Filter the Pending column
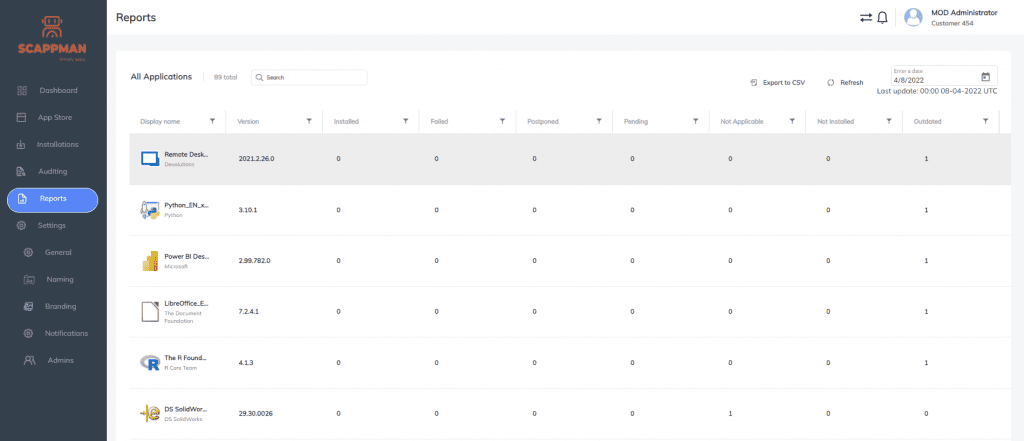The height and width of the screenshot is (441, 1024). 696,121
